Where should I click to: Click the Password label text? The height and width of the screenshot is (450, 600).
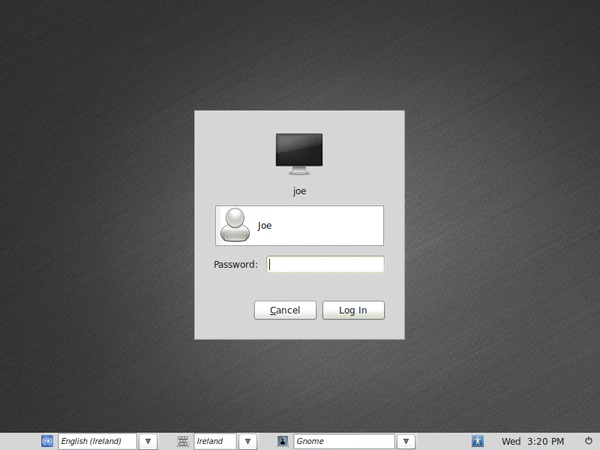(x=235, y=265)
